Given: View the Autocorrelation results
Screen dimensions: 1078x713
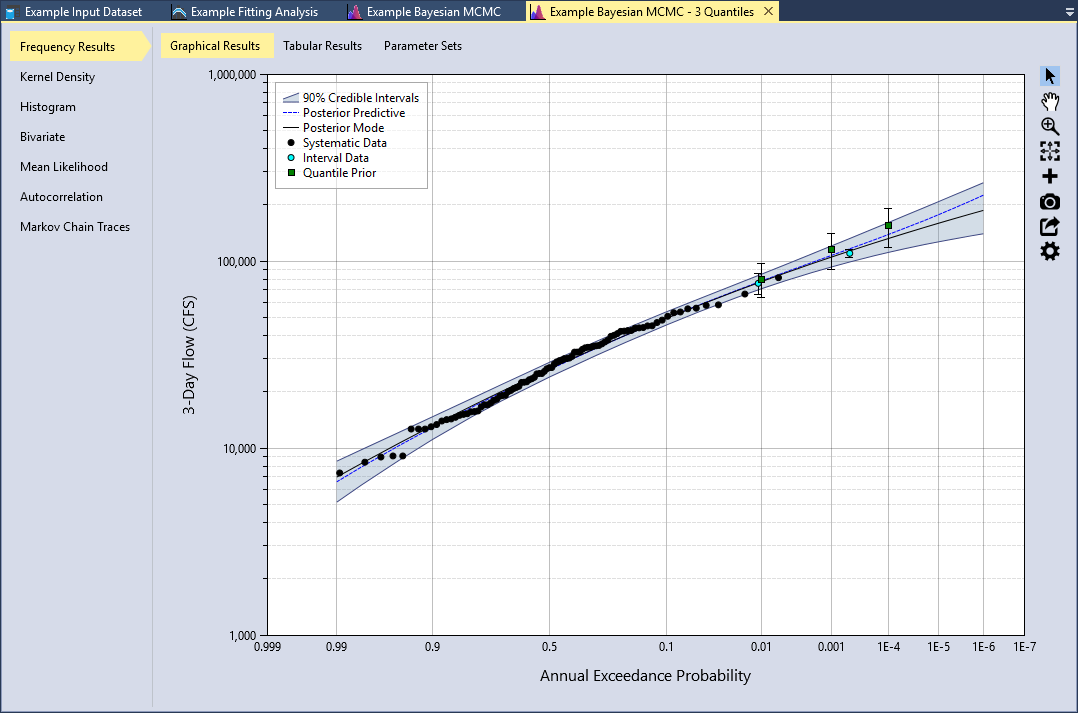Looking at the screenshot, I should 60,196.
